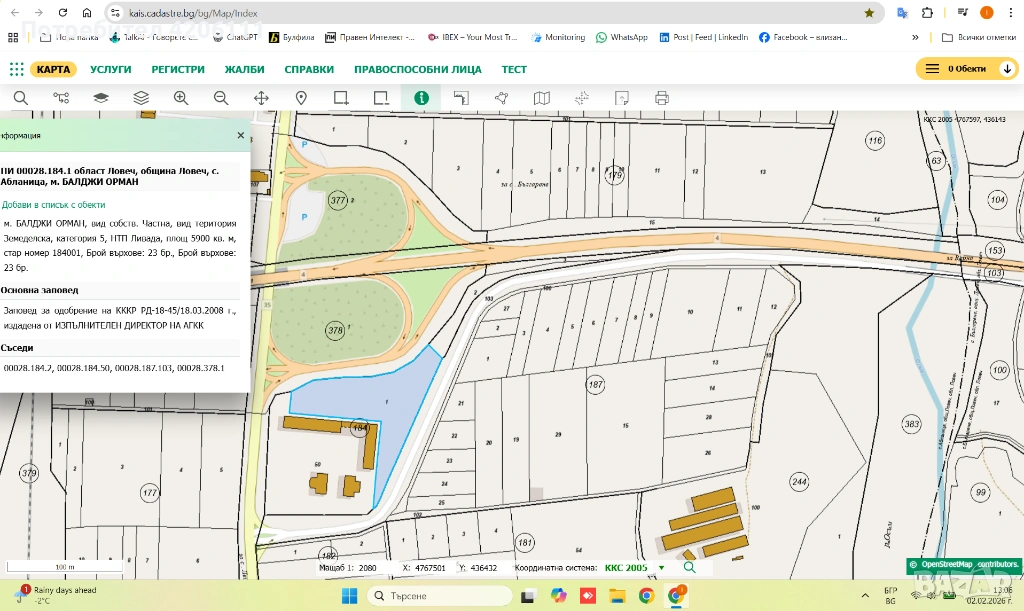This screenshot has height=611, width=1024.
Task: Click the folded map icon
Action: click(541, 98)
